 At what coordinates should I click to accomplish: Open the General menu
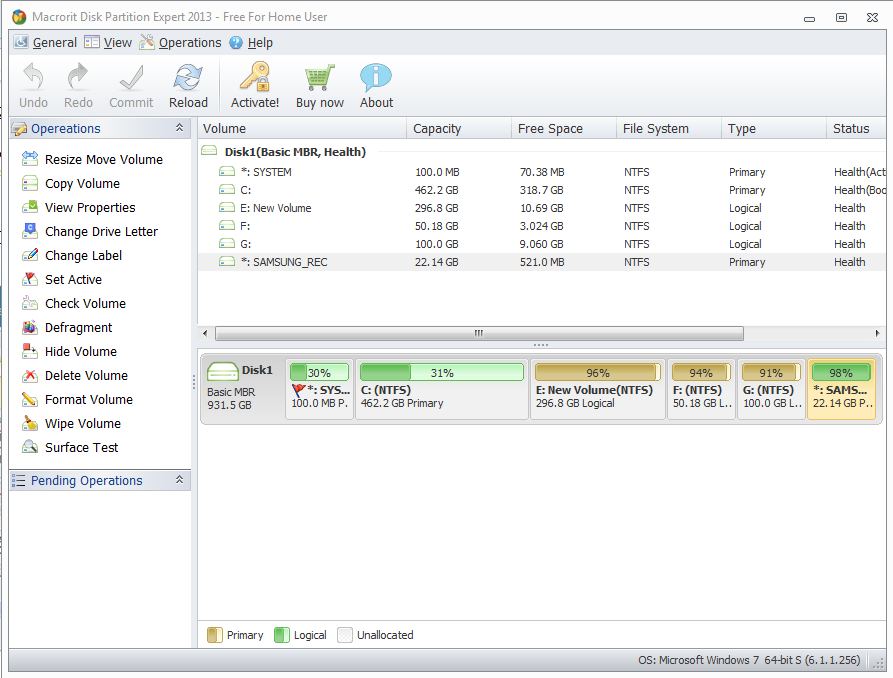click(x=46, y=43)
